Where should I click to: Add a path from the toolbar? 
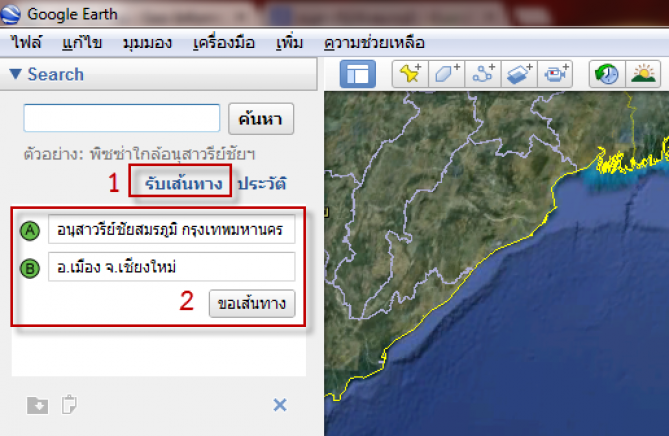pyautogui.click(x=483, y=74)
